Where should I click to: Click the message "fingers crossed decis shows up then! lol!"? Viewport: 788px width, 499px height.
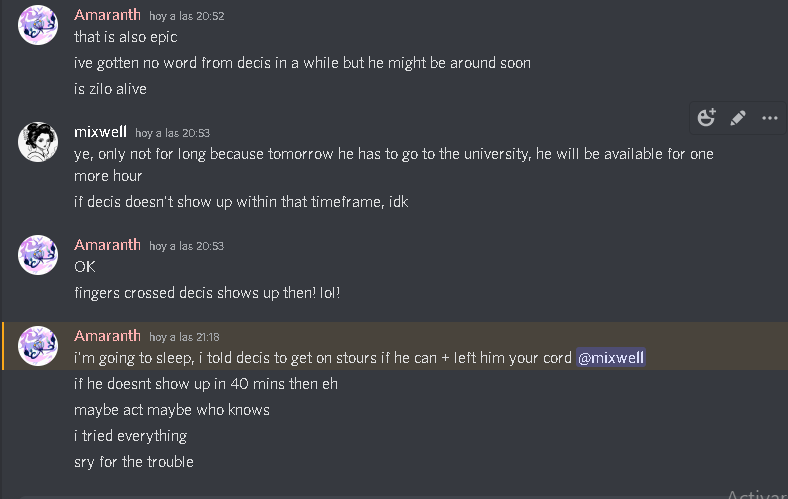207,293
